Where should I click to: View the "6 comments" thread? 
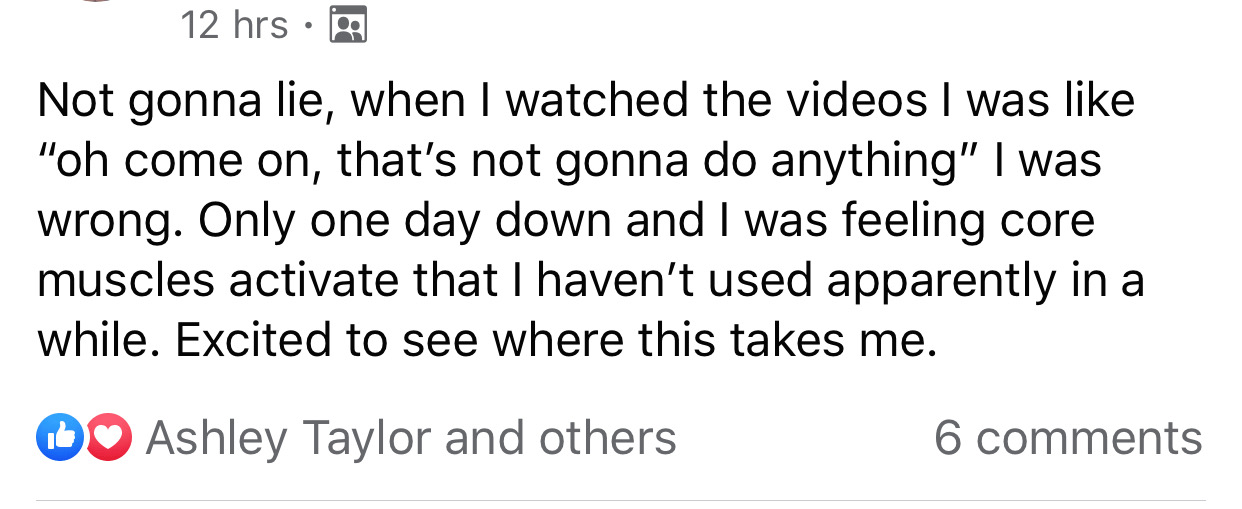tap(1067, 438)
